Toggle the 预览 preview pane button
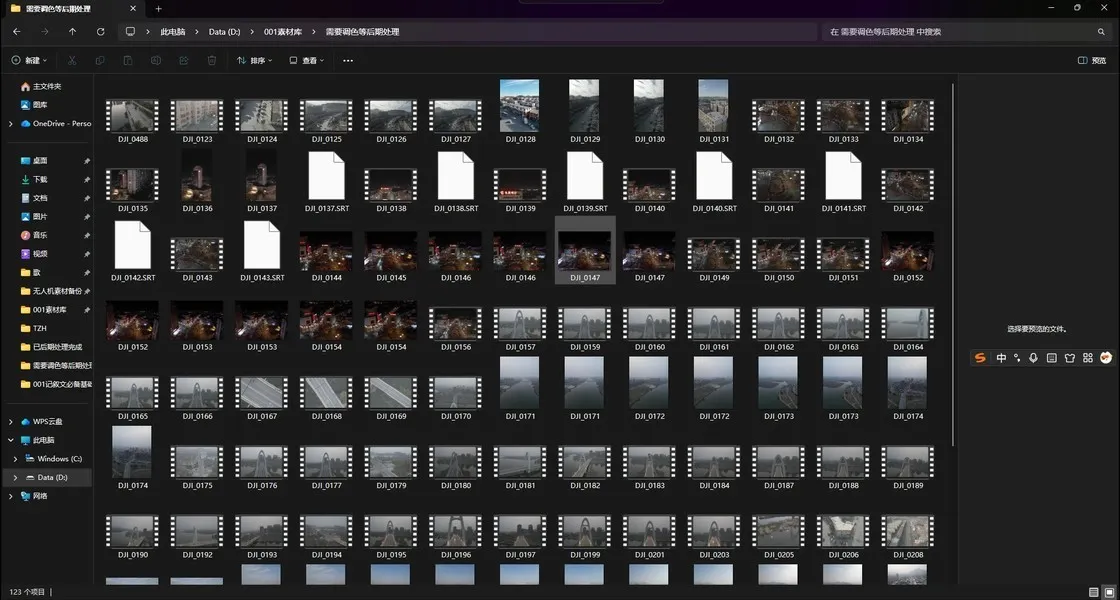Screen dimensions: 1120x600 pyautogui.click(x=1096, y=61)
